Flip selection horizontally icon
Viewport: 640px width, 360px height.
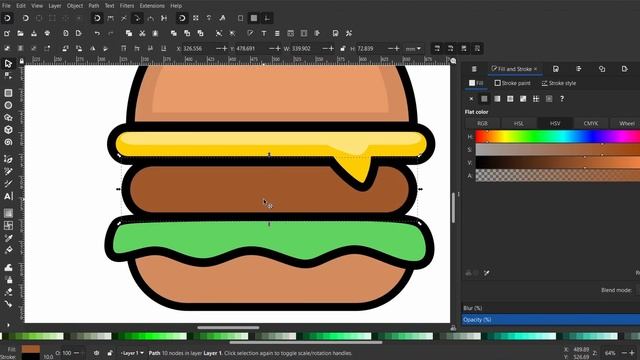(x=93, y=49)
